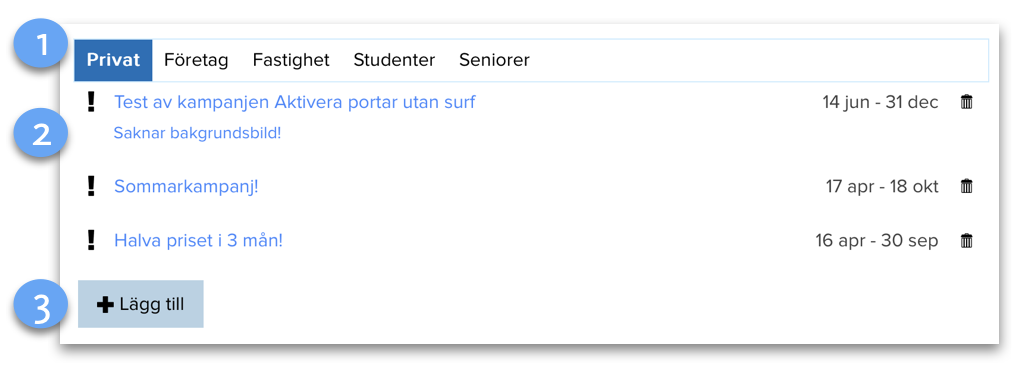This screenshot has width=1022, height=372.
Task: Go to the Studenter tab
Action: pos(394,61)
